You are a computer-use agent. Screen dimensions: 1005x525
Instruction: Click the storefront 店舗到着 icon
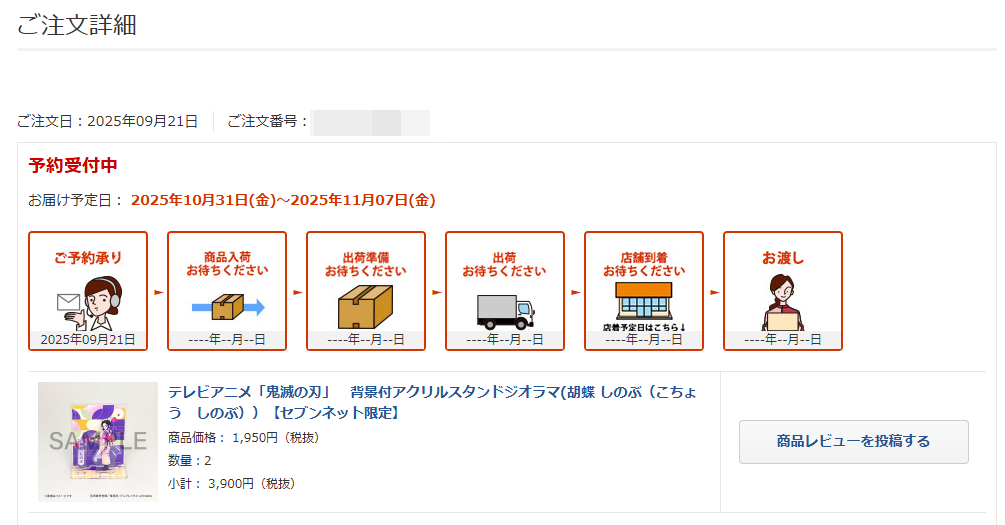(643, 300)
